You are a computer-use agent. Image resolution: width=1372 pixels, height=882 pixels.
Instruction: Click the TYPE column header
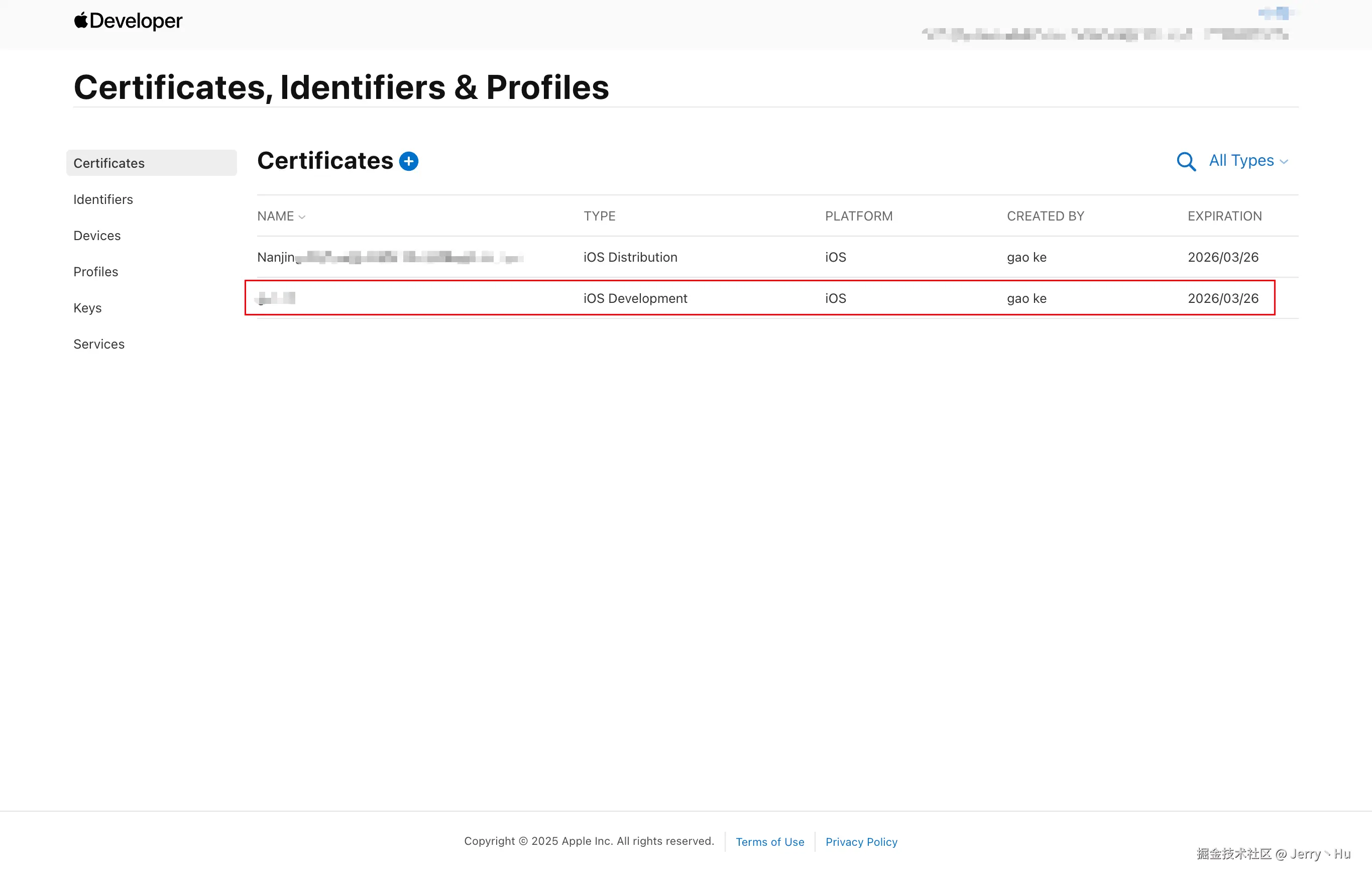(600, 216)
